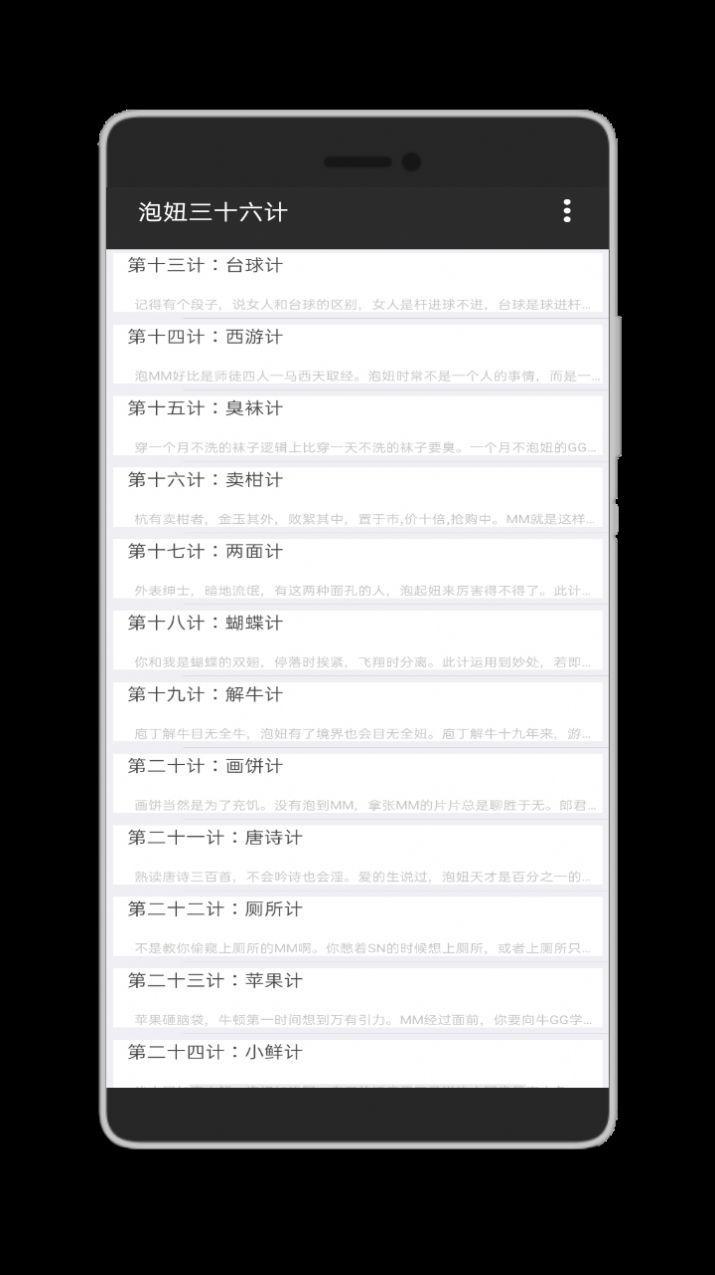Screen dimensions: 715x1275
Task: Tap the 泡妞三十六计 app title
Action: [x=213, y=212]
